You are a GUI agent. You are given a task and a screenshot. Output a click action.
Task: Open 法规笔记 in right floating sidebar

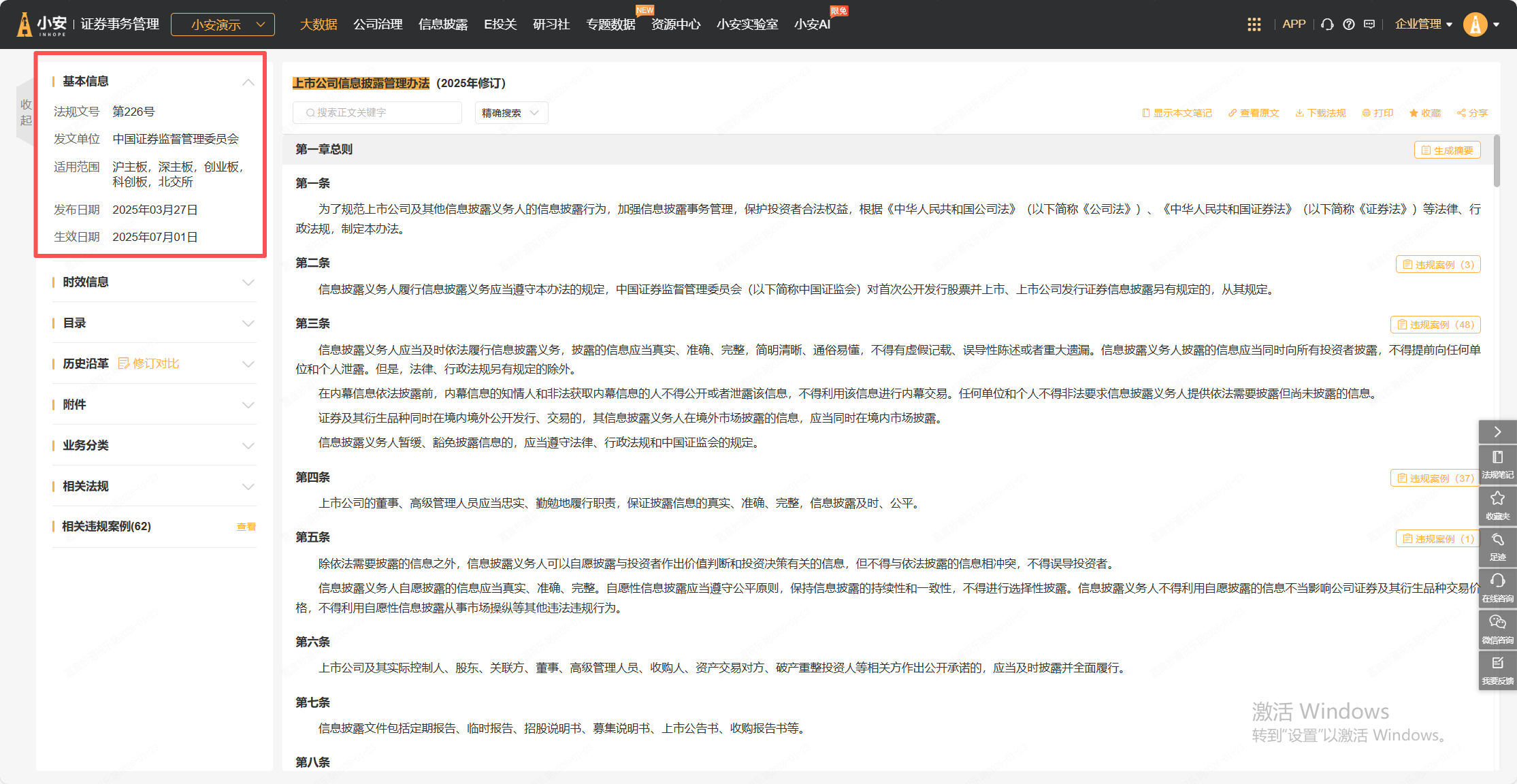click(1497, 464)
